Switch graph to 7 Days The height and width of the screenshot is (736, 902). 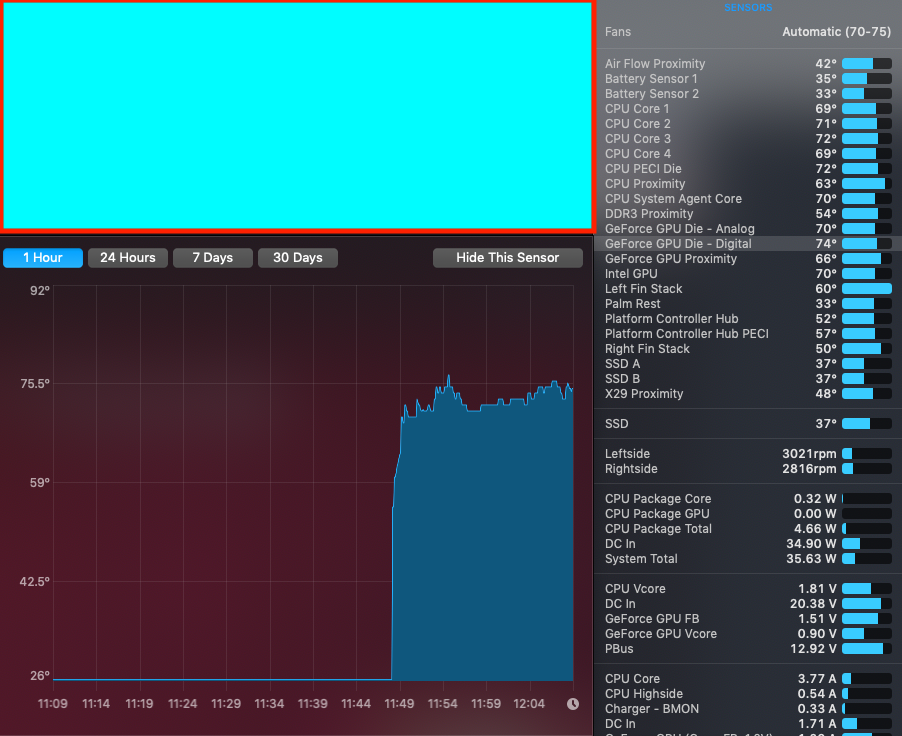pyautogui.click(x=213, y=258)
